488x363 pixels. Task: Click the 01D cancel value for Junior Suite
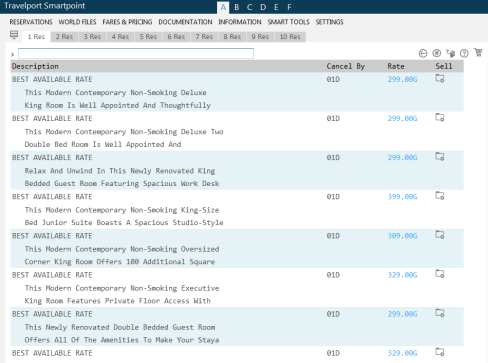click(333, 197)
